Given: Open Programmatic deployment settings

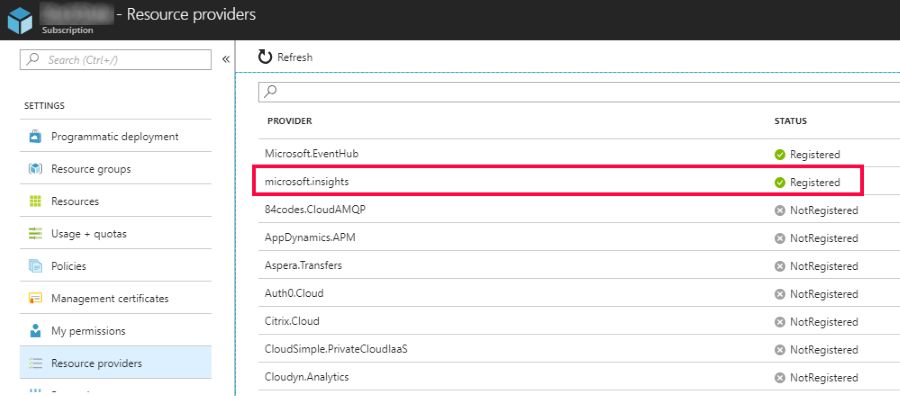Looking at the screenshot, I should click(115, 137).
